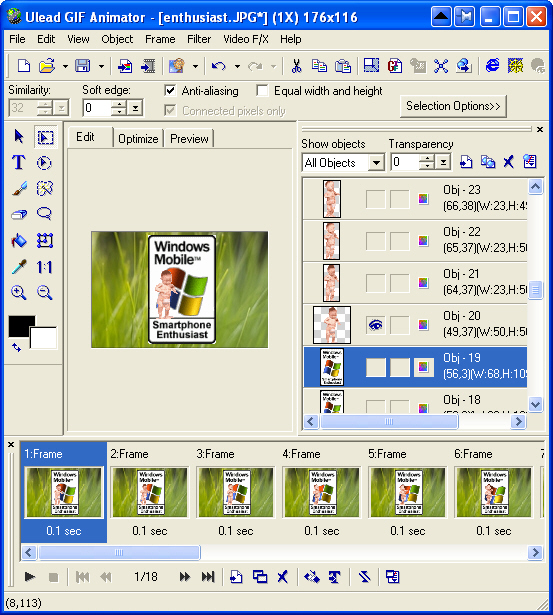Select the Zoom out magnifier tool
Image resolution: width=553 pixels, height=615 pixels.
(45, 293)
